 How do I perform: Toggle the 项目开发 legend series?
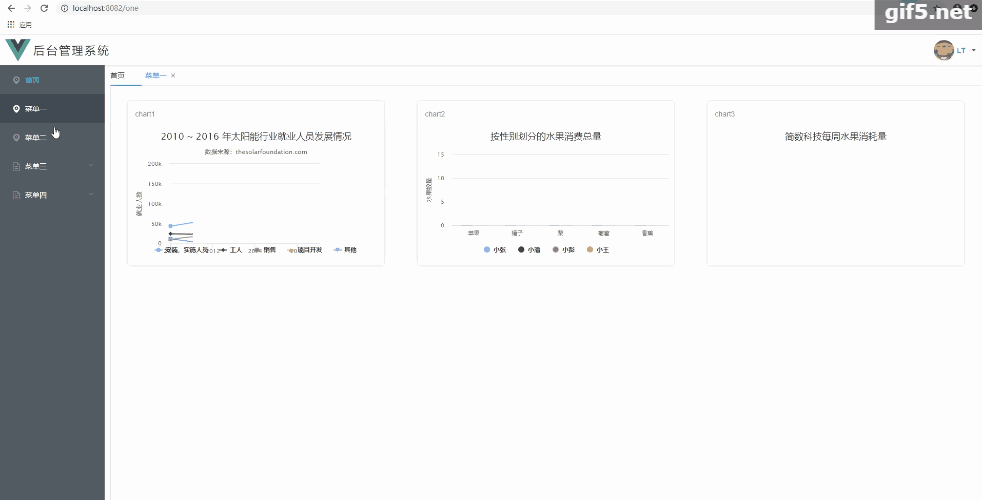pos(305,249)
